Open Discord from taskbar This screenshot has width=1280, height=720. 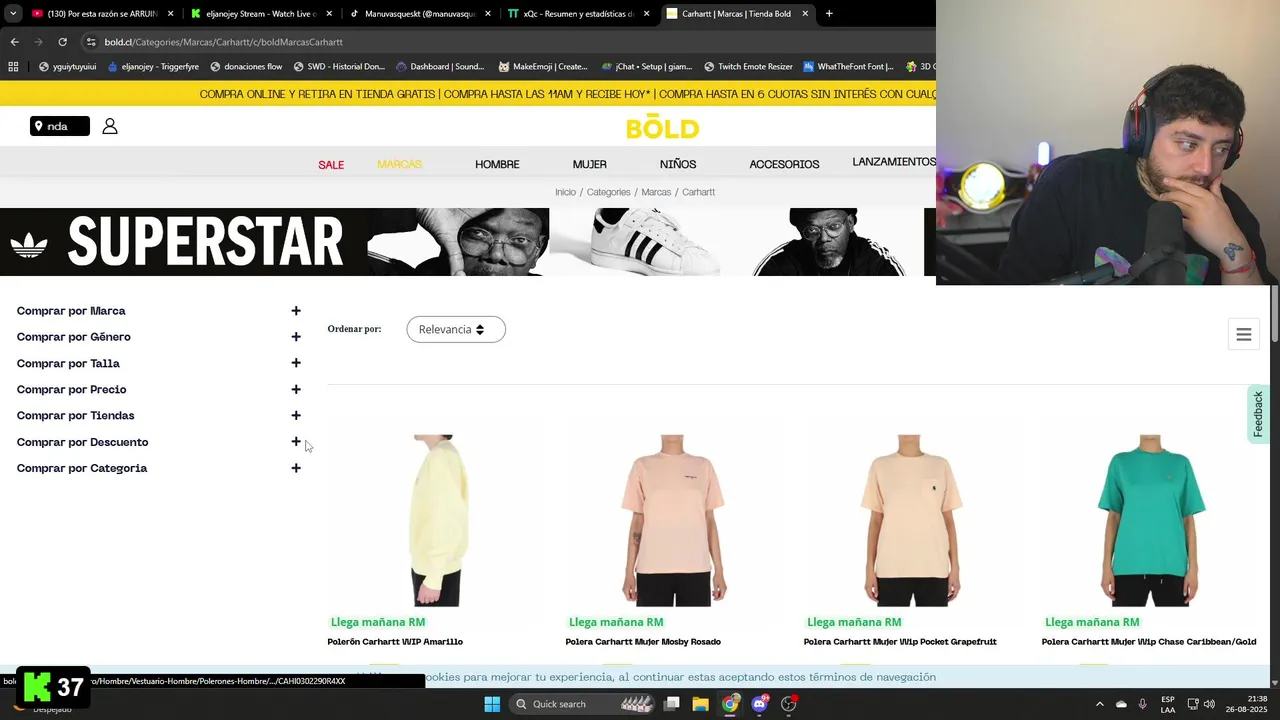tap(760, 704)
